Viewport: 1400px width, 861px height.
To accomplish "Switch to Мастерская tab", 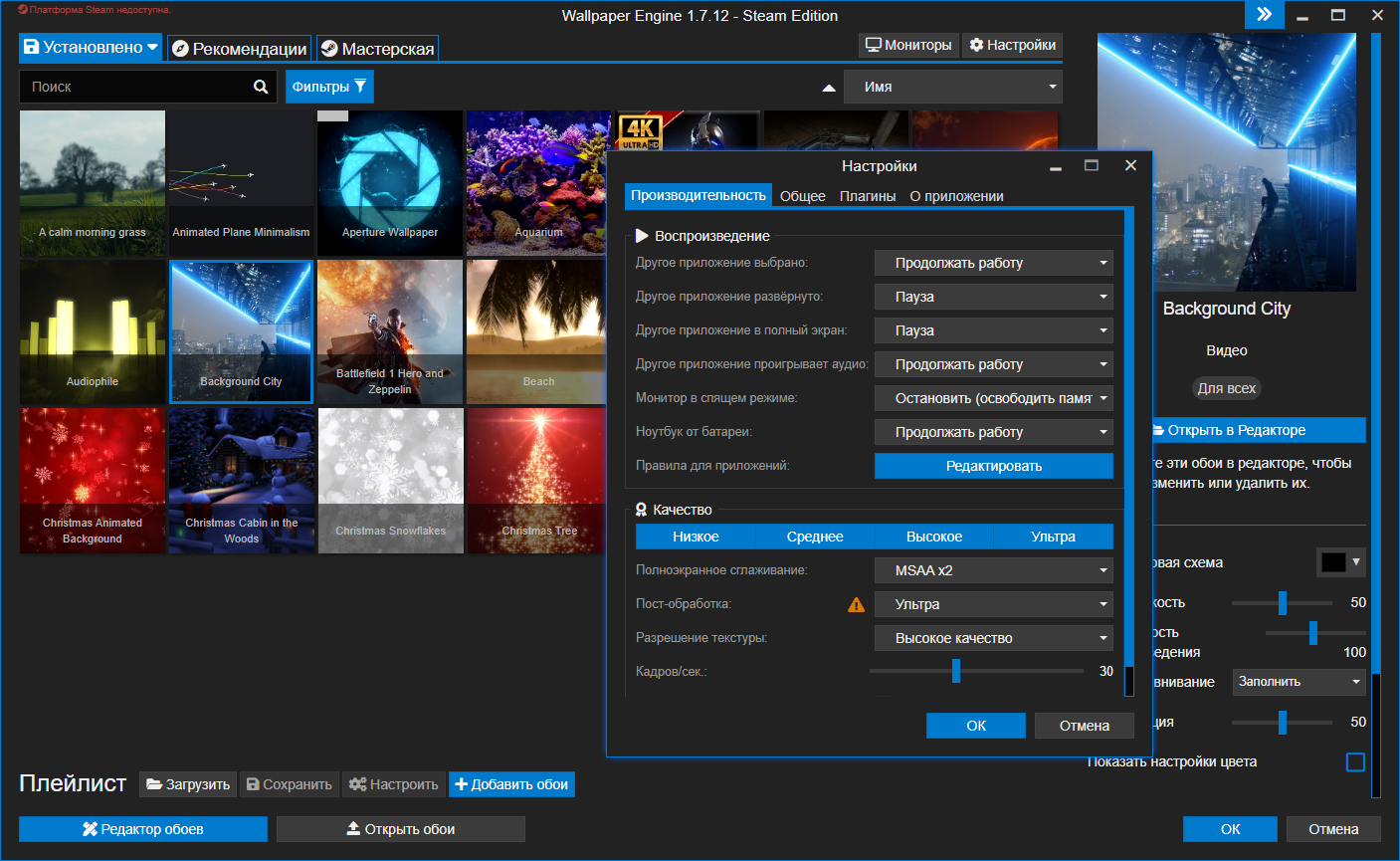I will click(x=377, y=48).
